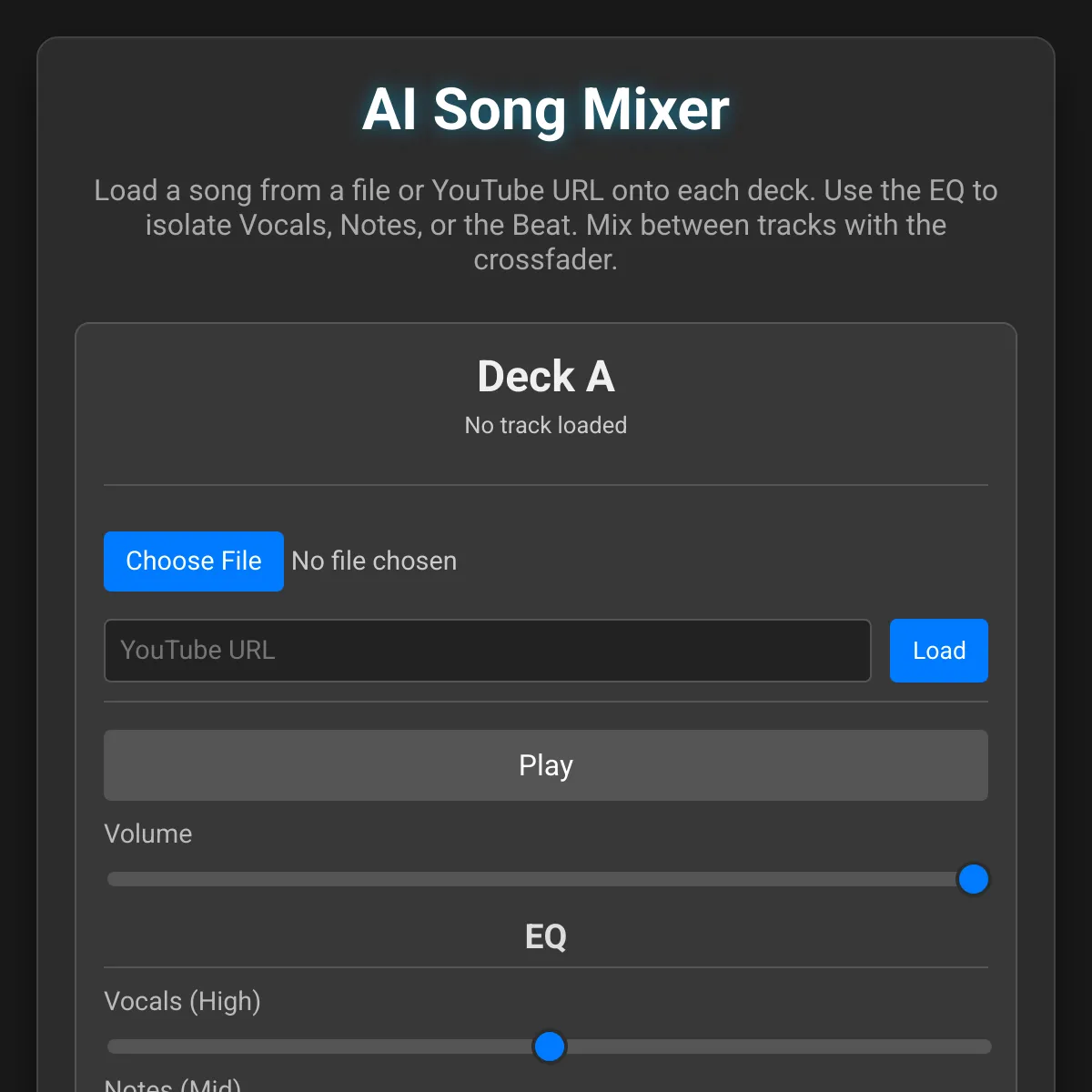Start Deck A with the Play button

click(546, 765)
